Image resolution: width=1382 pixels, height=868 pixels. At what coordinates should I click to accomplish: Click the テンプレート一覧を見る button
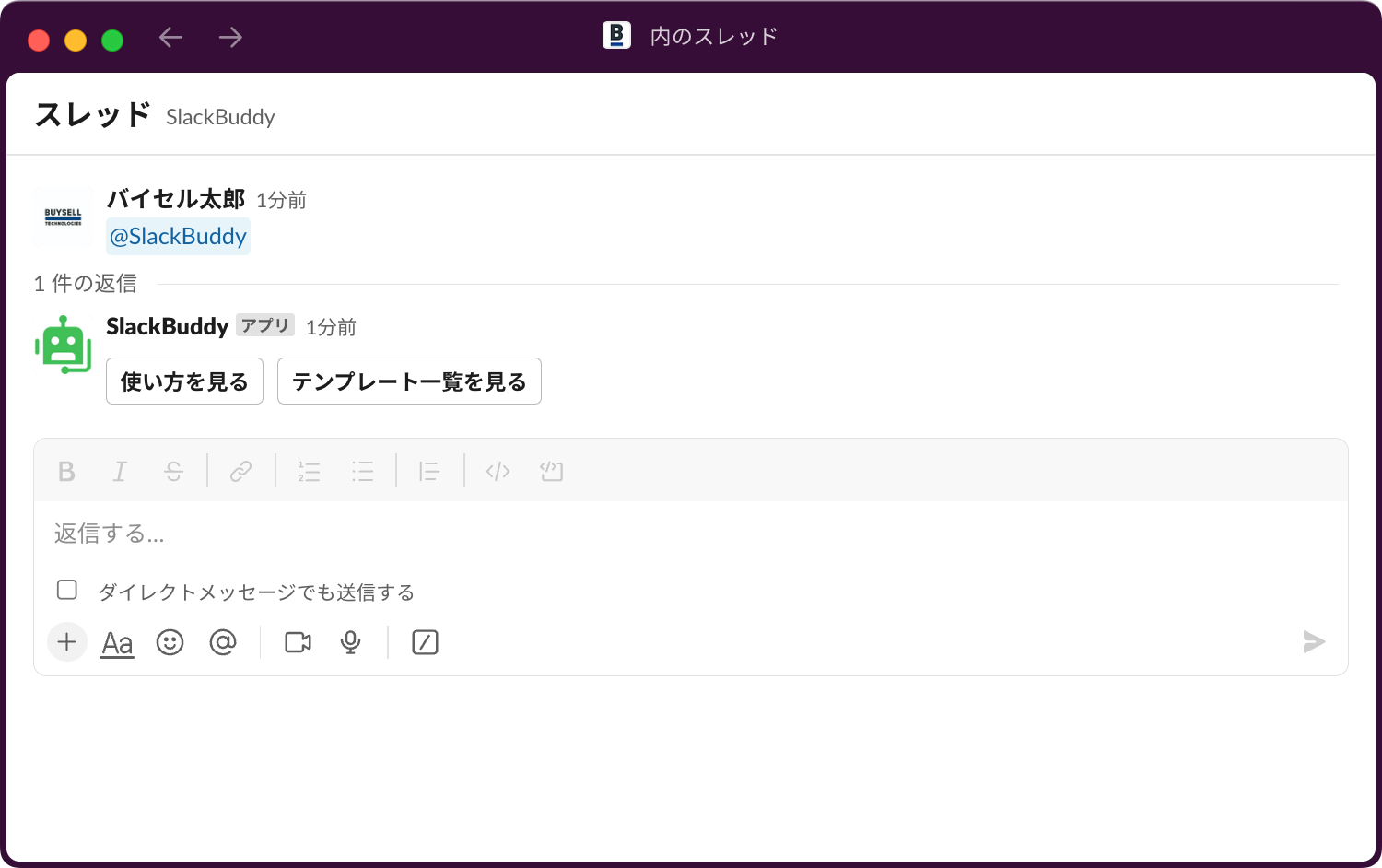point(409,381)
